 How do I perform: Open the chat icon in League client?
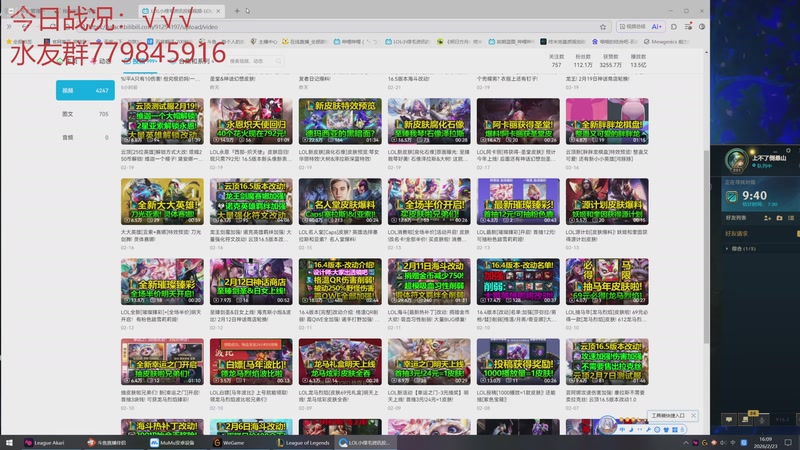[729, 419]
